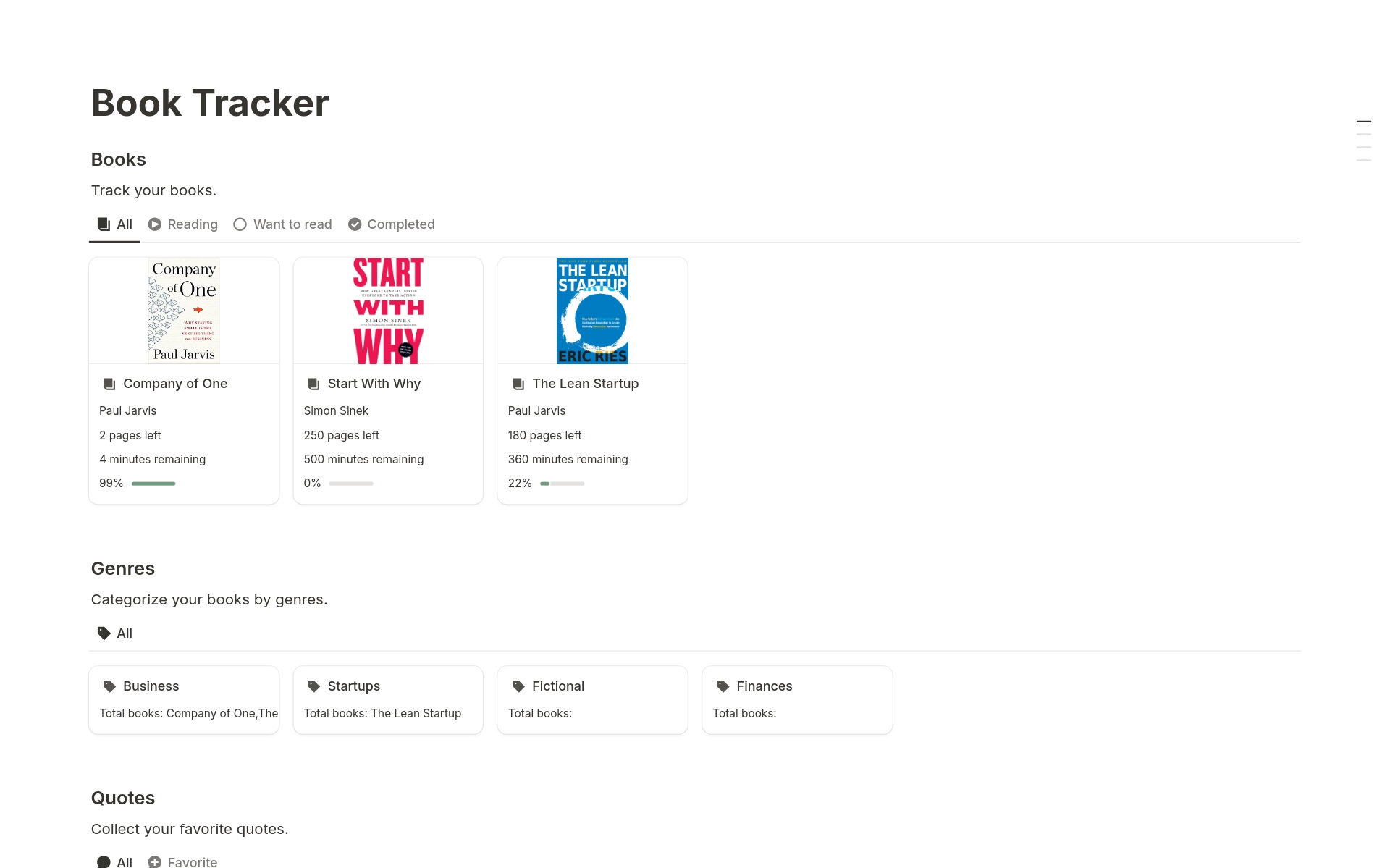Open the Start With Why cover image
Image resolution: width=1390 pixels, height=868 pixels.
pyautogui.click(x=388, y=311)
